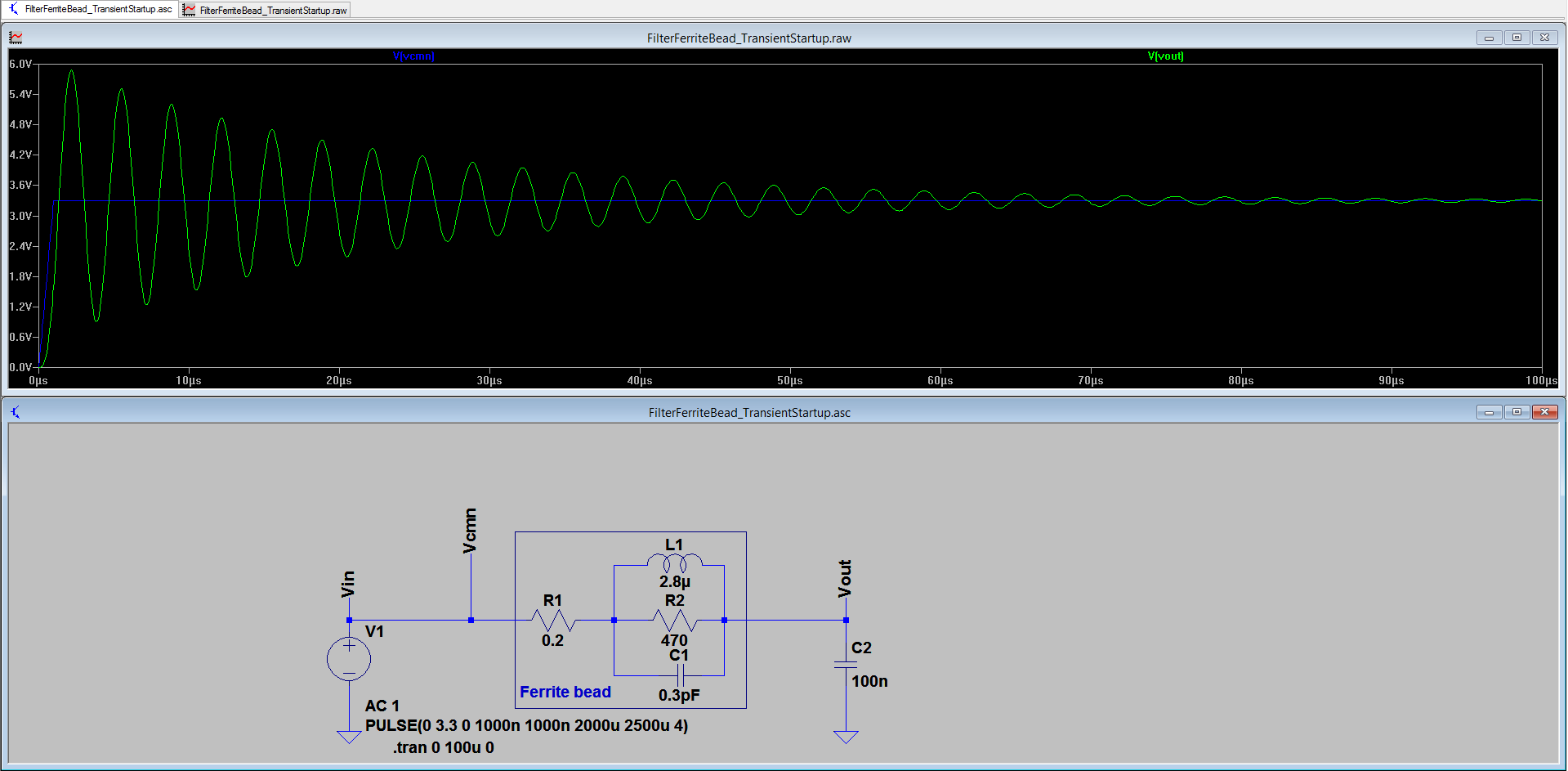Screen dimensions: 1568x771
Task: Click the ground symbol below C2
Action: pyautogui.click(x=846, y=737)
